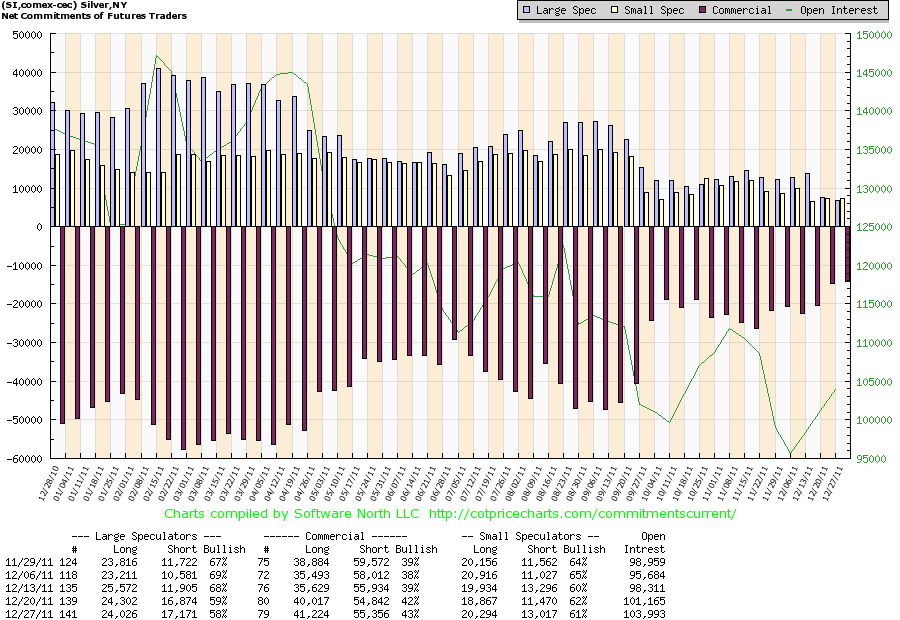
Task: Select the 12/13/11 table row date
Action: coord(29,588)
